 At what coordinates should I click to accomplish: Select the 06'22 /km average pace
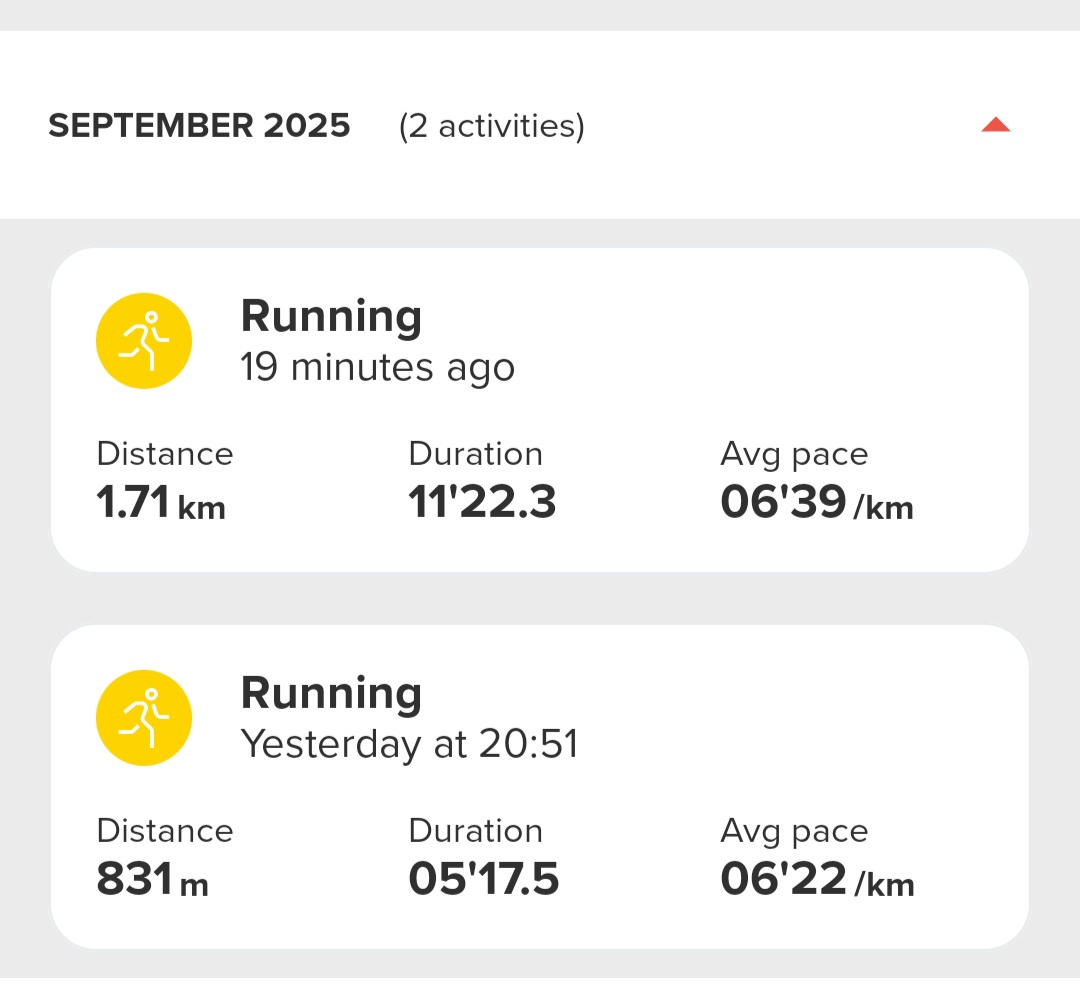818,879
